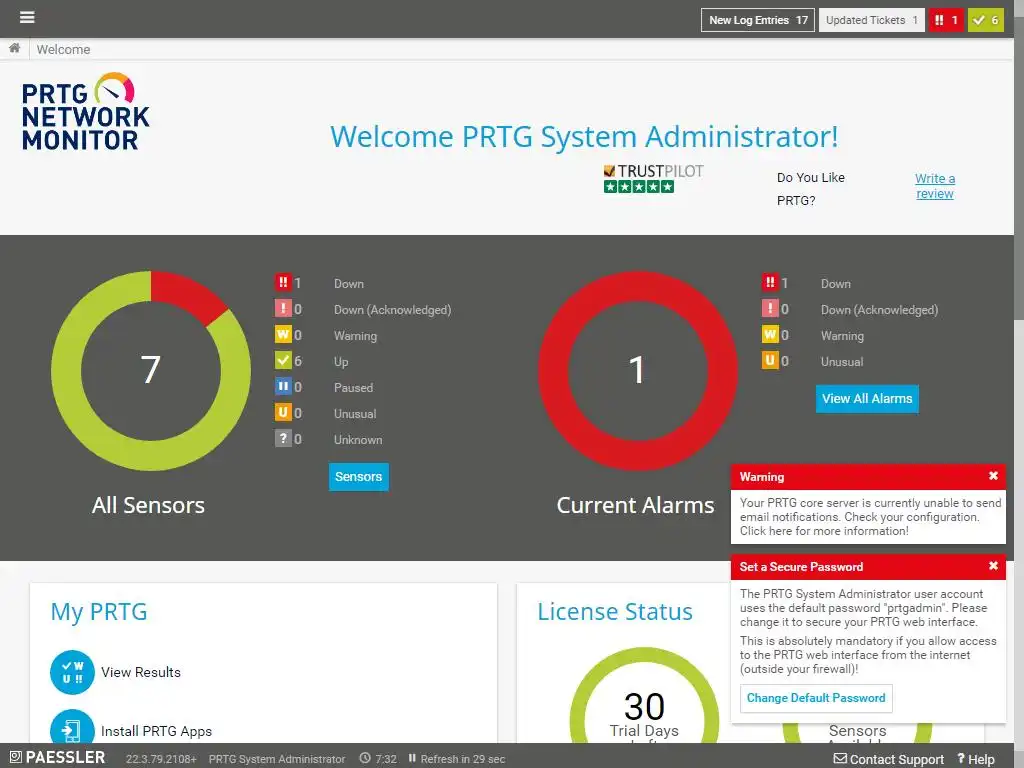1024x768 pixels.
Task: Click Install PRTG Apps text link
Action: pos(156,731)
